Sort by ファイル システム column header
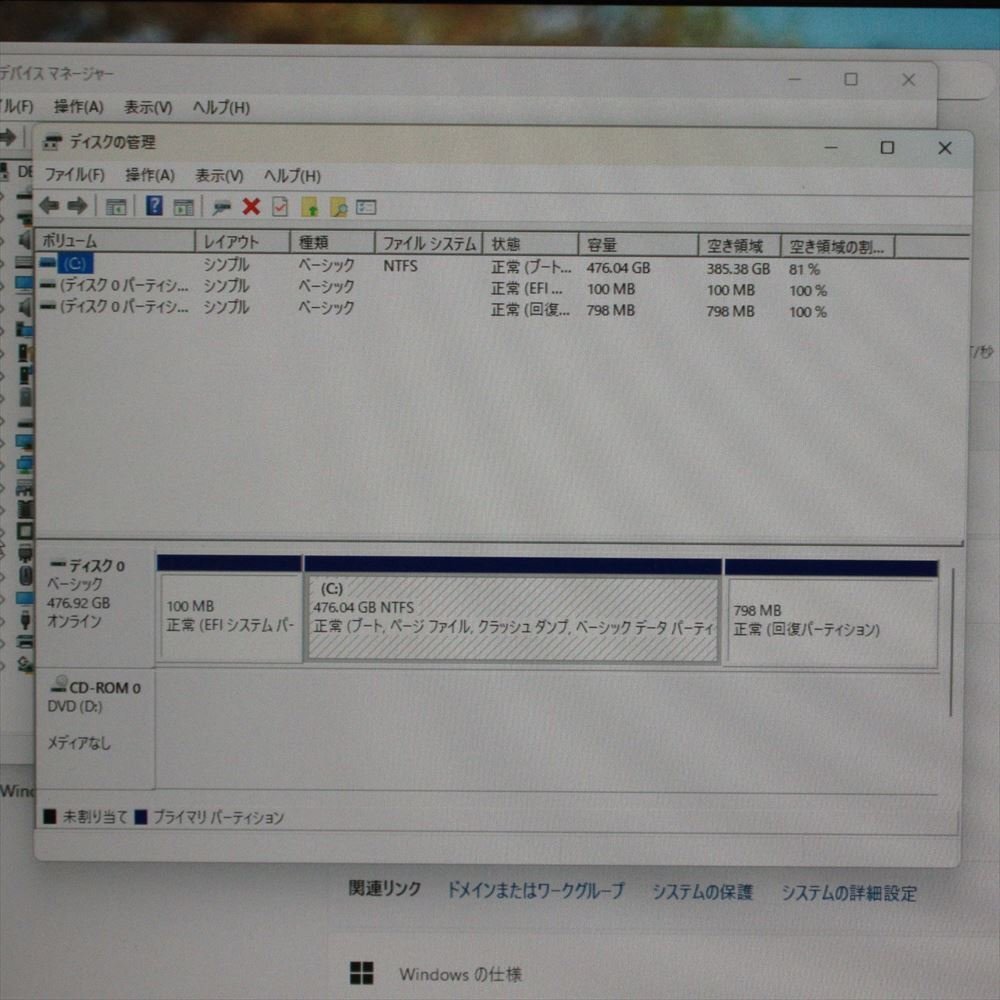 pos(429,243)
